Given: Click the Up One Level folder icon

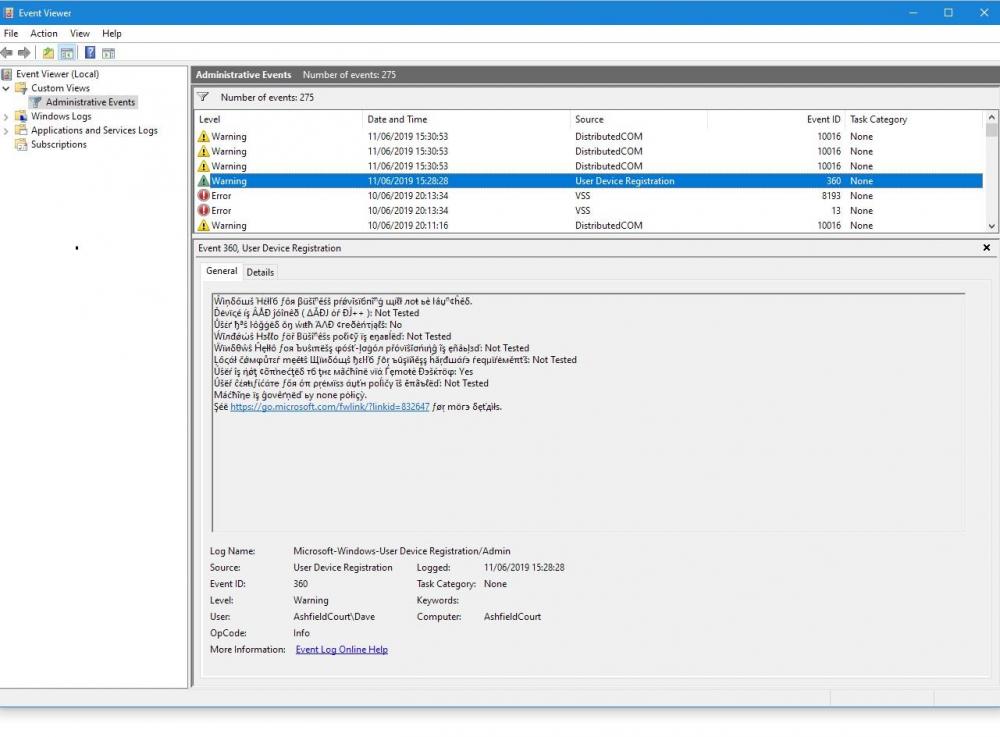Looking at the screenshot, I should pos(48,53).
